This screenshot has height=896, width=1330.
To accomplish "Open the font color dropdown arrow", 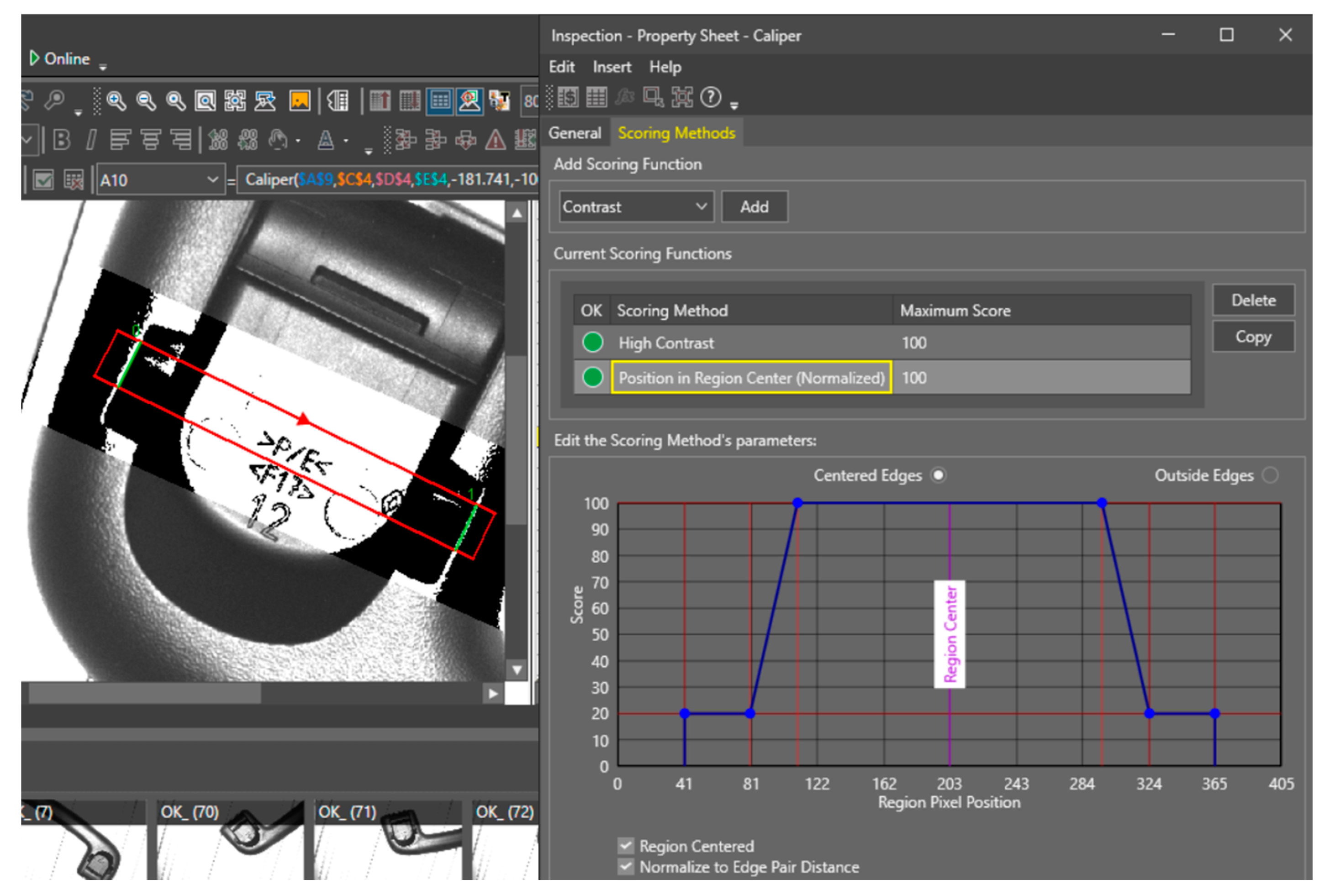I will [x=346, y=141].
